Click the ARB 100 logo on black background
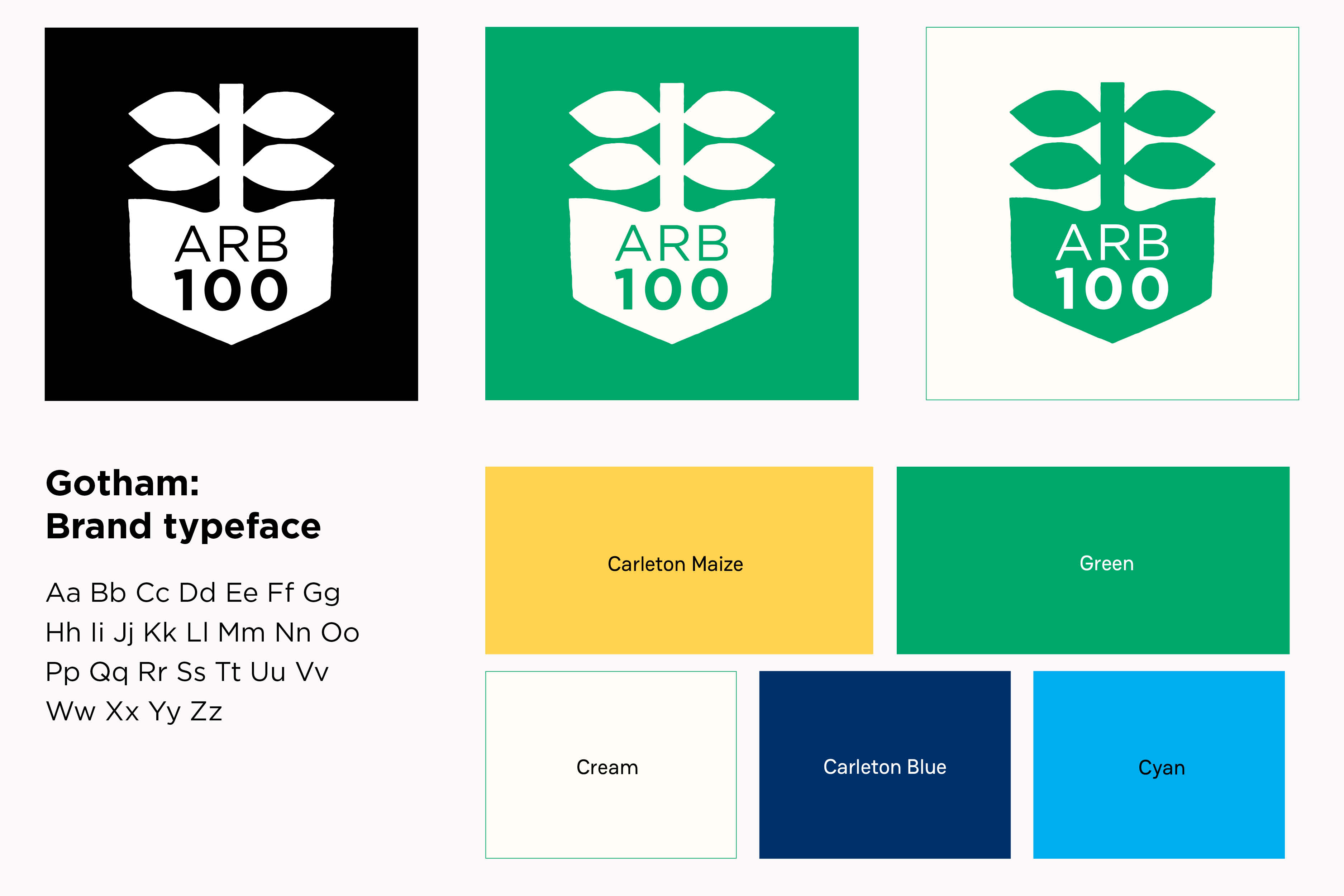Image resolution: width=1344 pixels, height=896 pixels. (232, 214)
